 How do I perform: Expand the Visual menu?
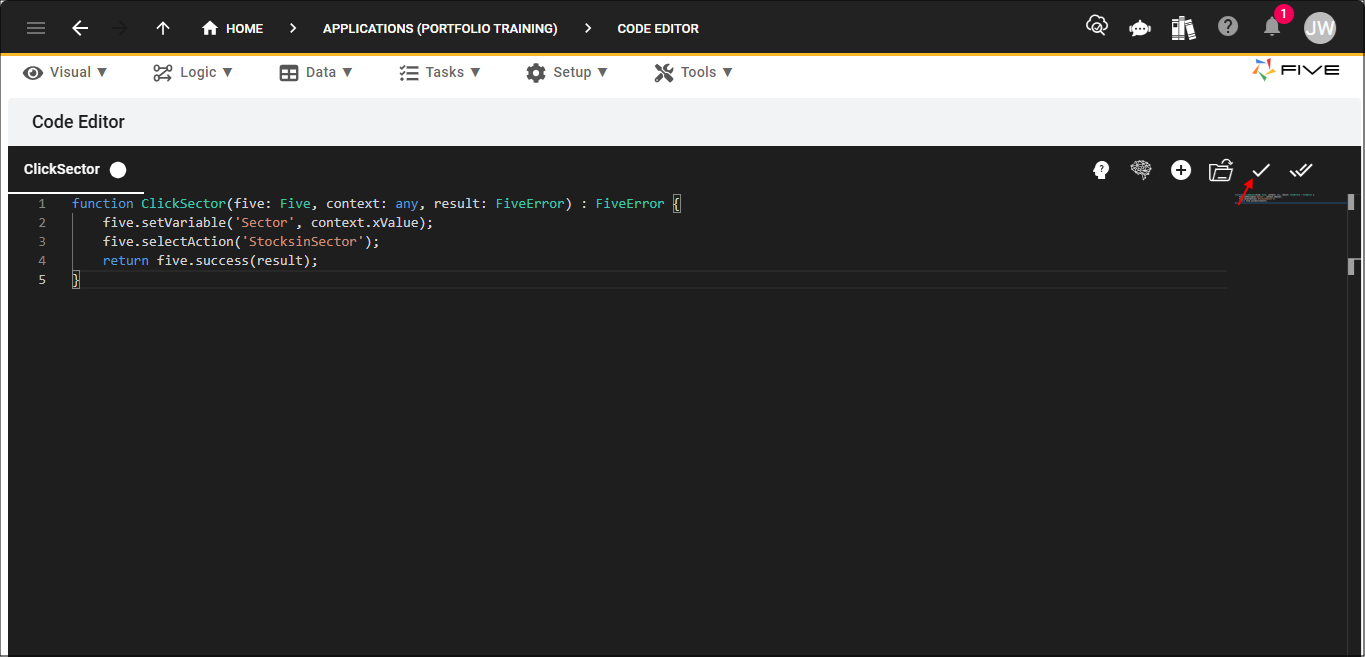[x=65, y=72]
